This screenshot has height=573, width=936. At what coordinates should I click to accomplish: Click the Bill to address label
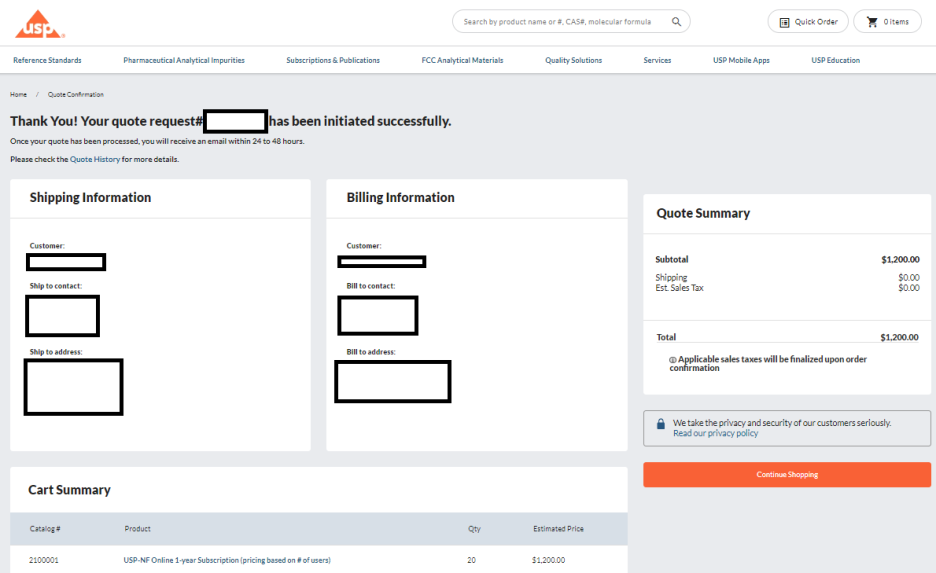(371, 352)
